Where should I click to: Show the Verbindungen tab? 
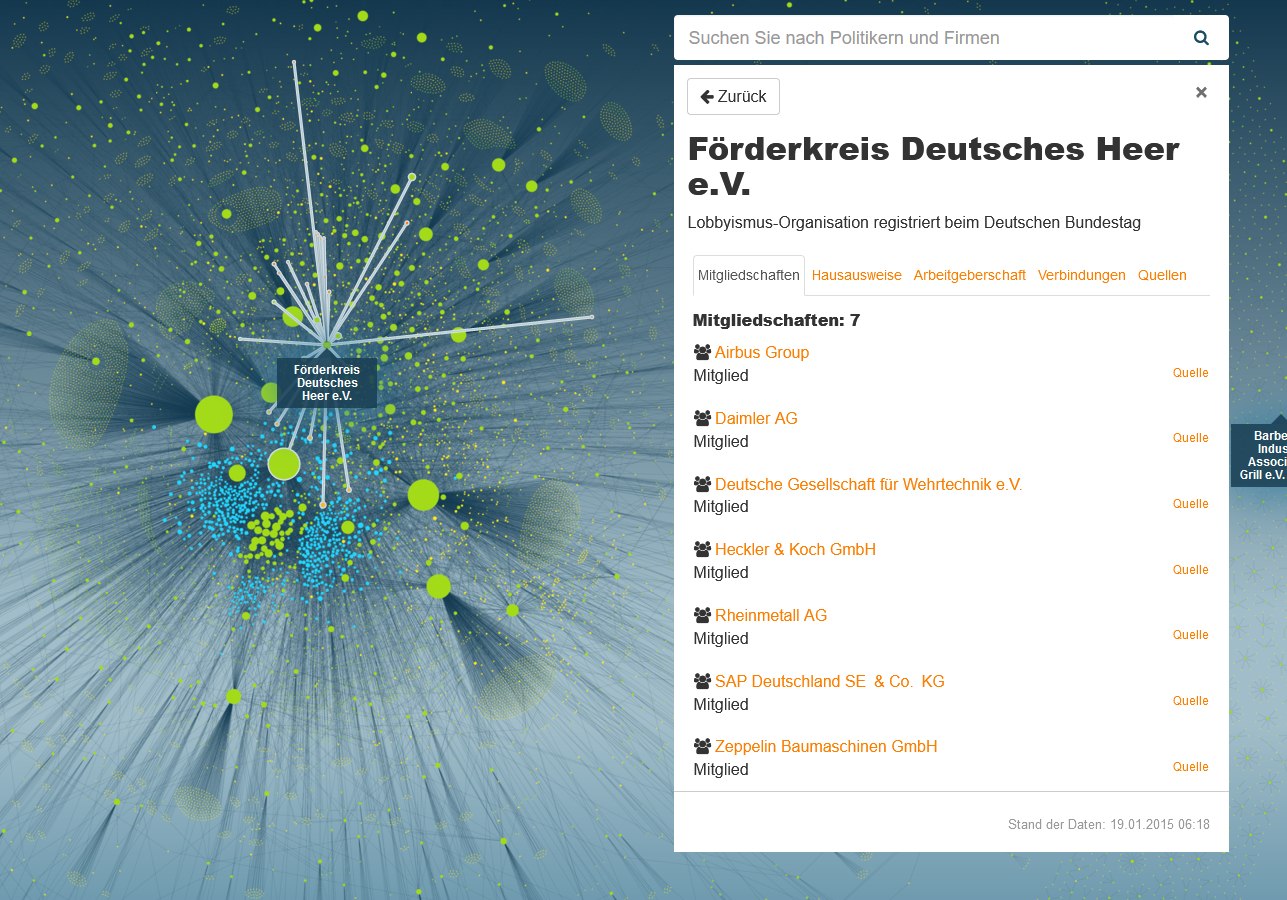[1082, 275]
